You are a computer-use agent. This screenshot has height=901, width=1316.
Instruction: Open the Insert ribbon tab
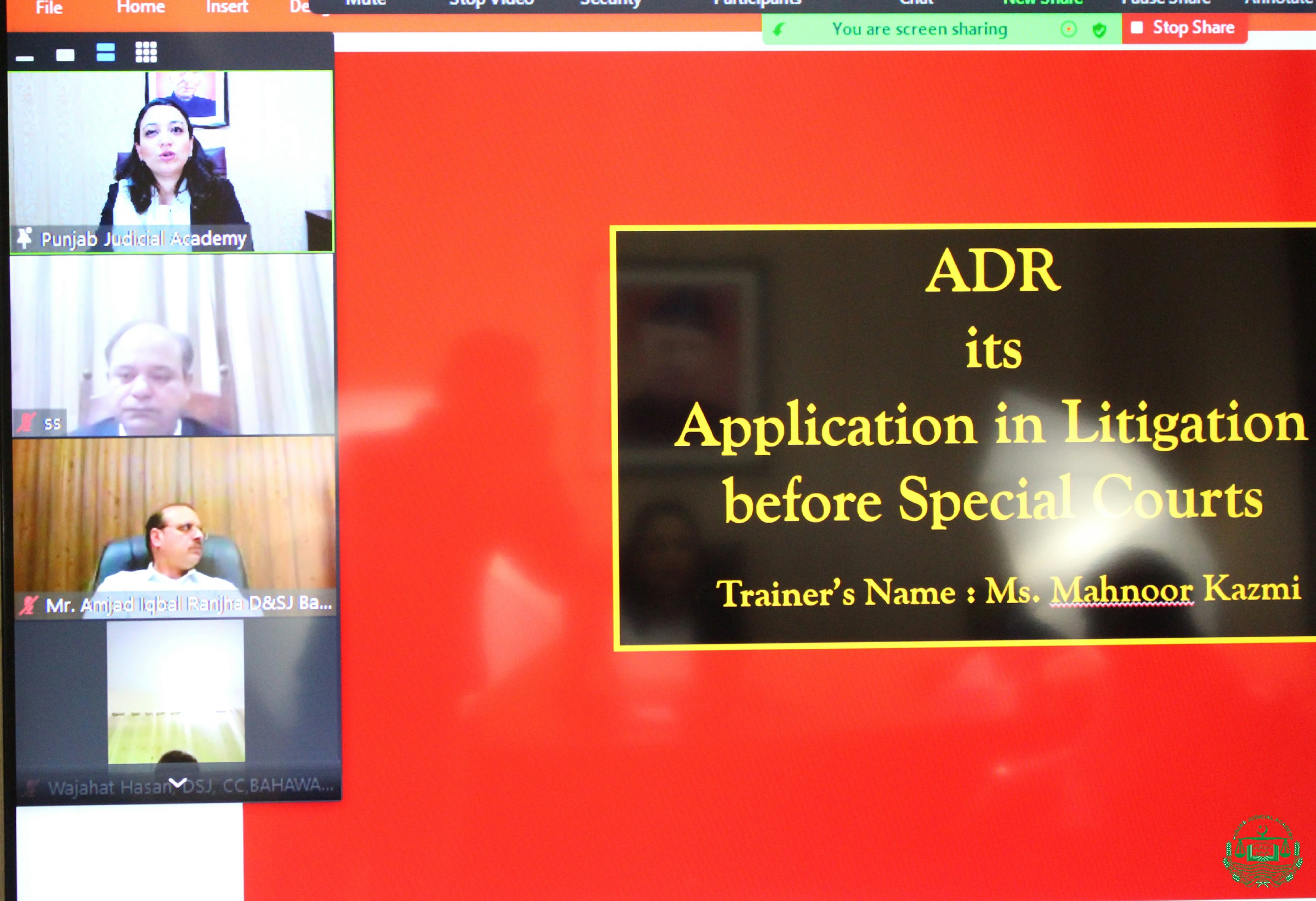[x=226, y=7]
